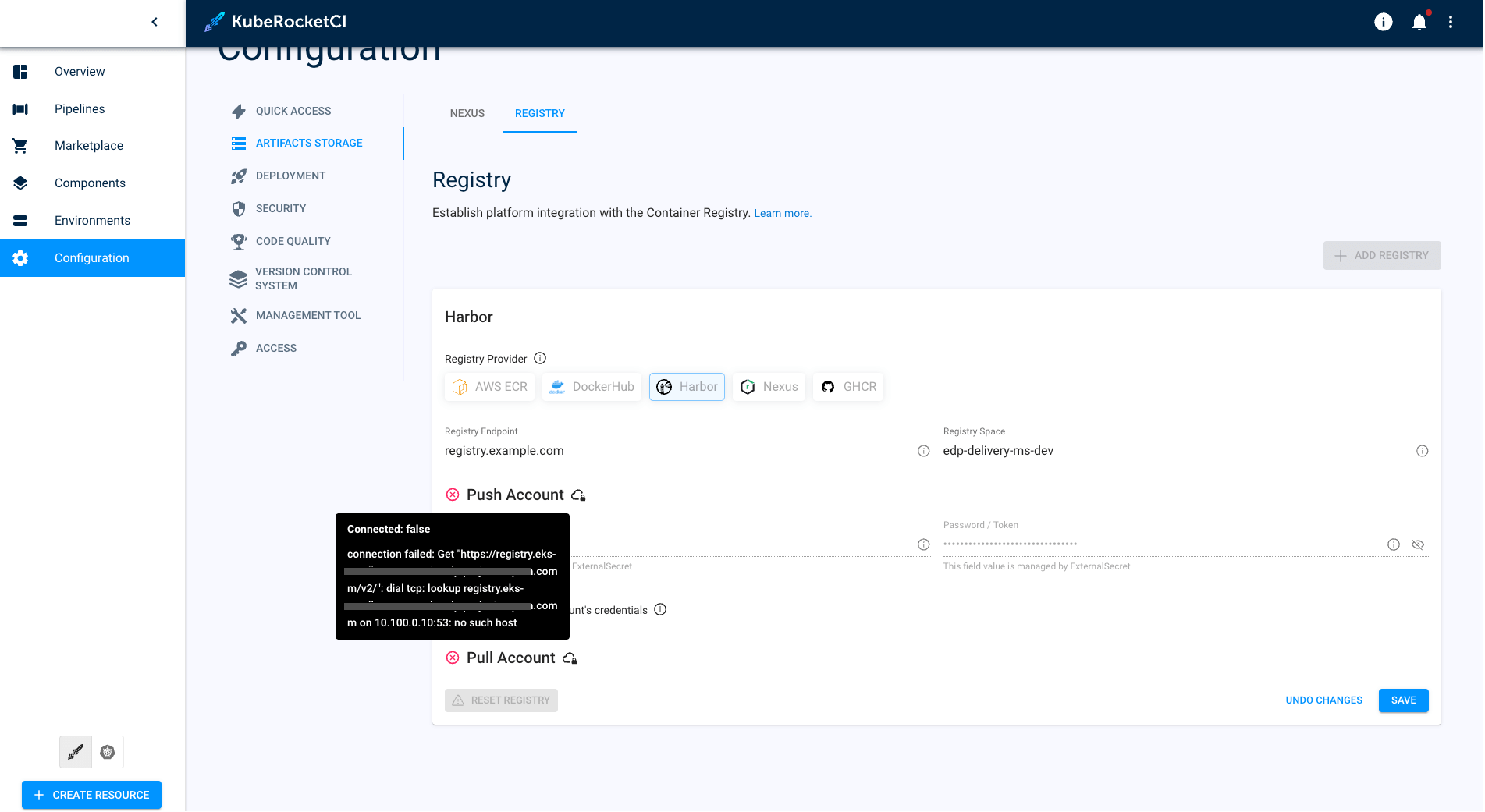Open the notifications bell in the top bar

[1419, 22]
